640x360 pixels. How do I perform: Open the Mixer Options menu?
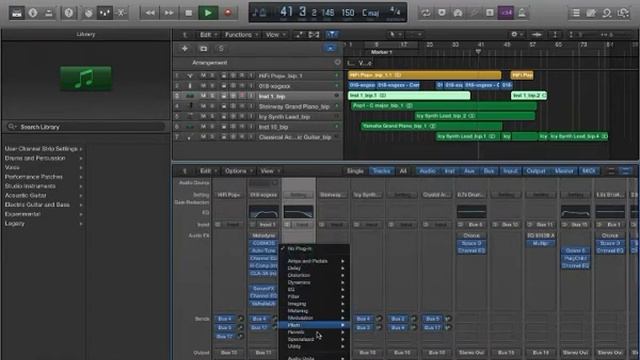click(x=238, y=171)
